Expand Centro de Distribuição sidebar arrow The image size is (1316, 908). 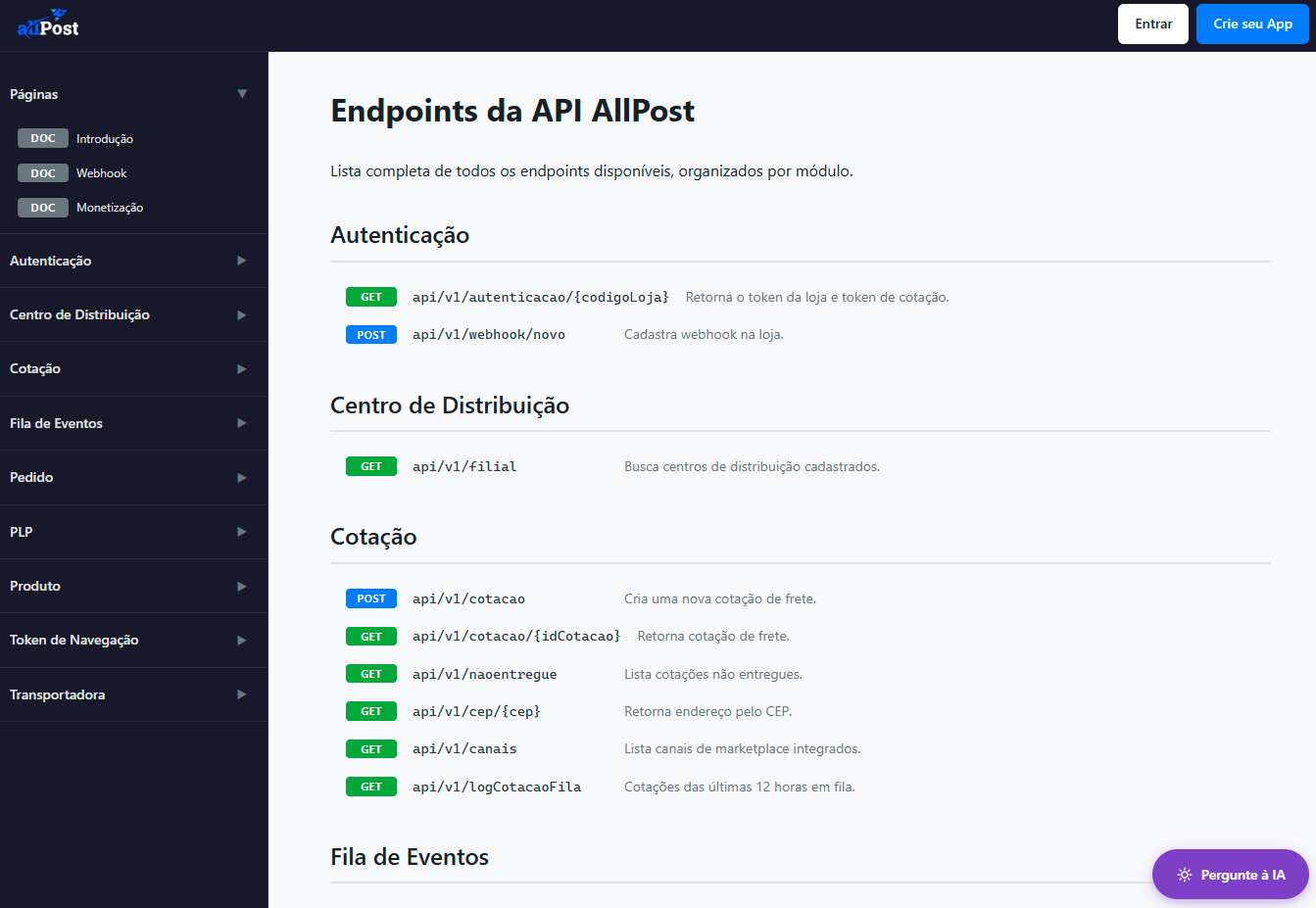click(242, 315)
